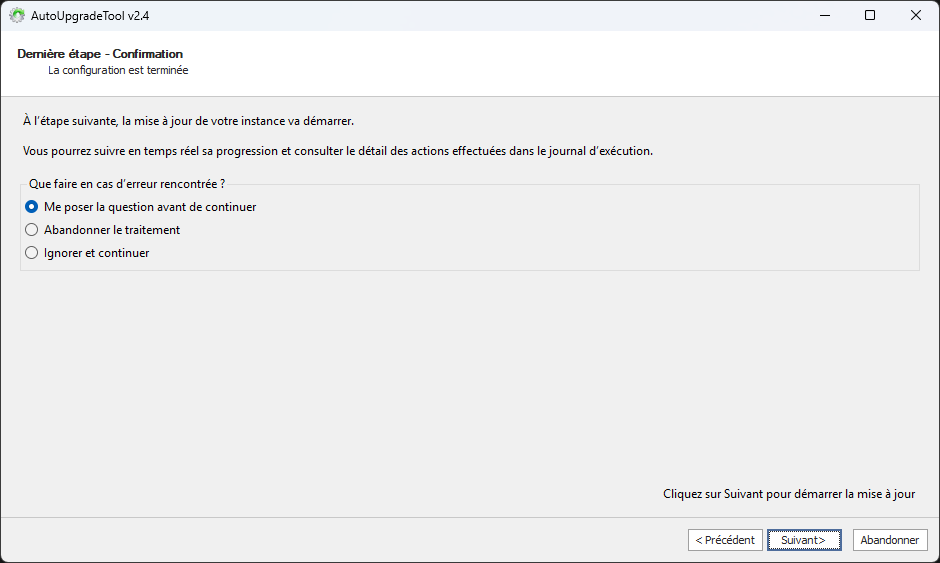940x563 pixels.
Task: Click the 'La configuration est terminée' subtitle
Action: (x=118, y=71)
